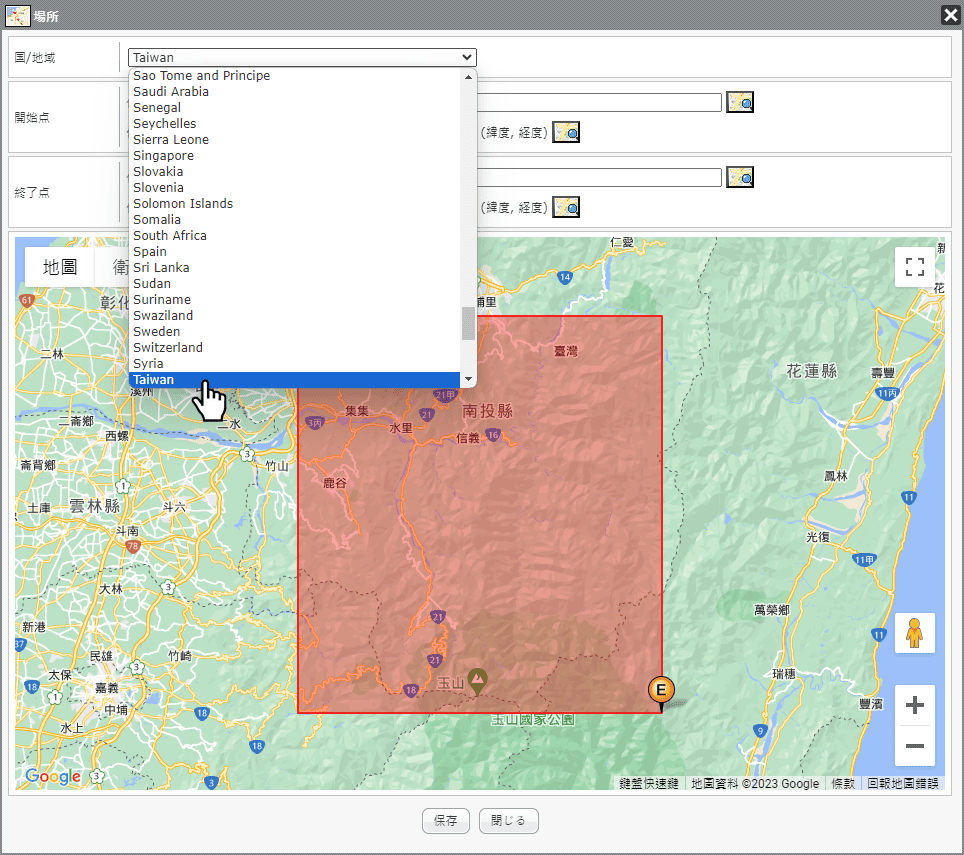Select Syria entry
This screenshot has width=964, height=855.
(x=294, y=363)
